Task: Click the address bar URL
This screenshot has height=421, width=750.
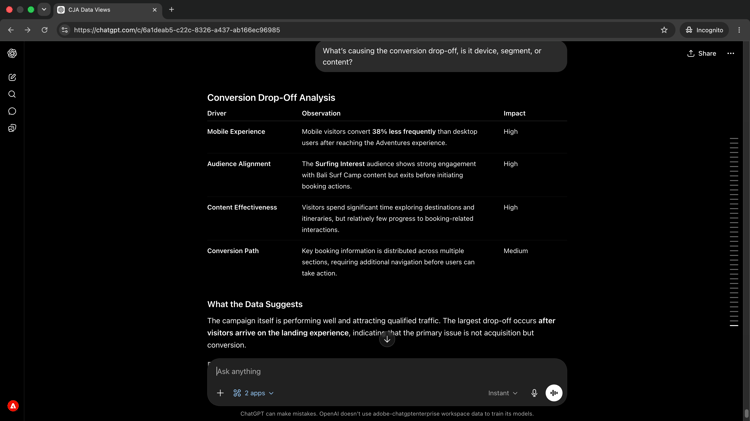Action: coord(177,30)
